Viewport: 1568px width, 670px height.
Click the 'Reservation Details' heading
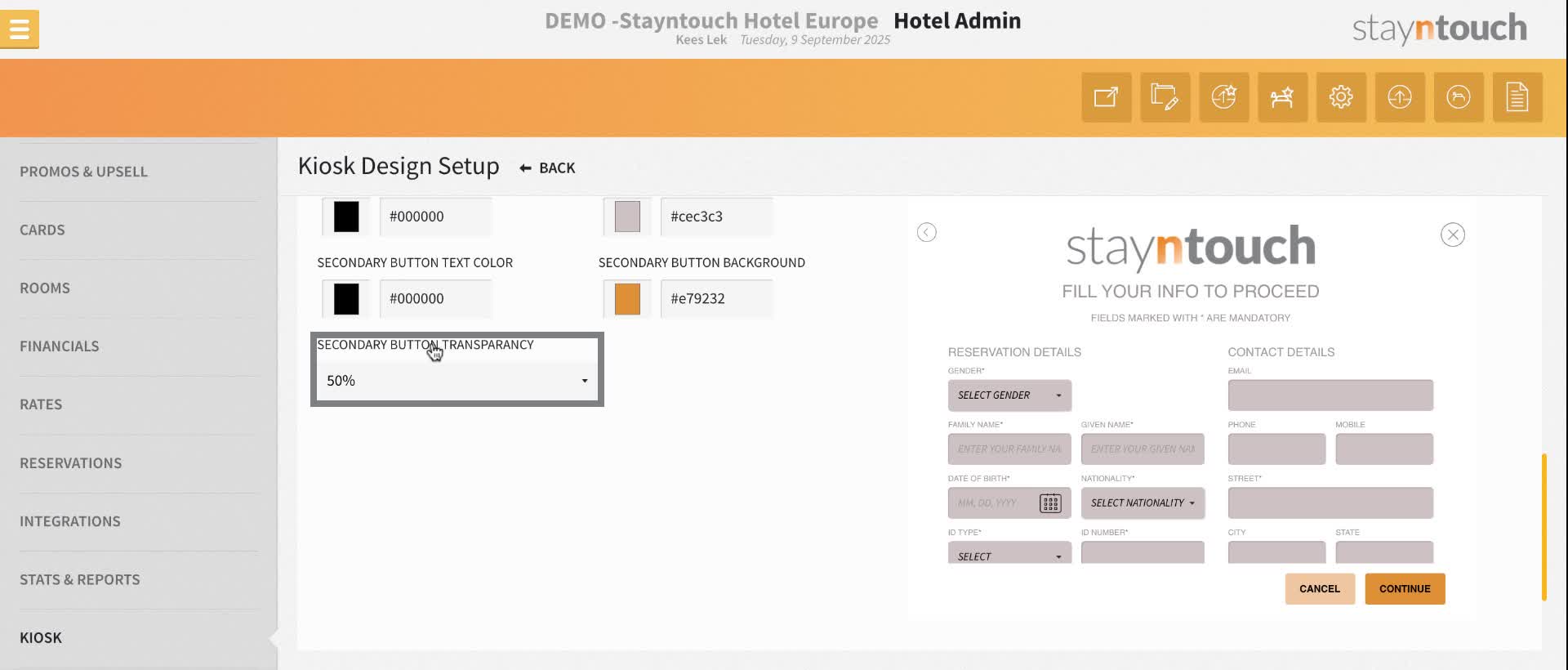click(x=1014, y=352)
